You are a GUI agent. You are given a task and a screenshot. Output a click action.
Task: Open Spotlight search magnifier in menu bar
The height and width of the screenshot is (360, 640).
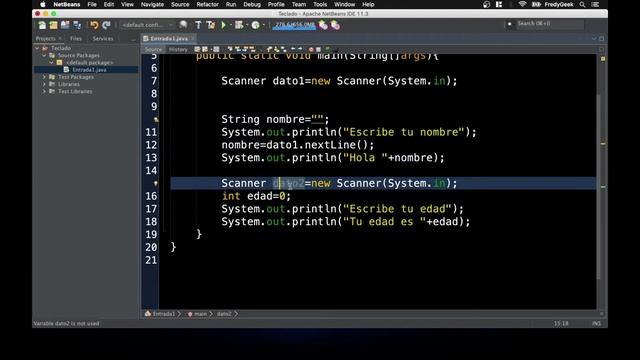click(582, 4)
